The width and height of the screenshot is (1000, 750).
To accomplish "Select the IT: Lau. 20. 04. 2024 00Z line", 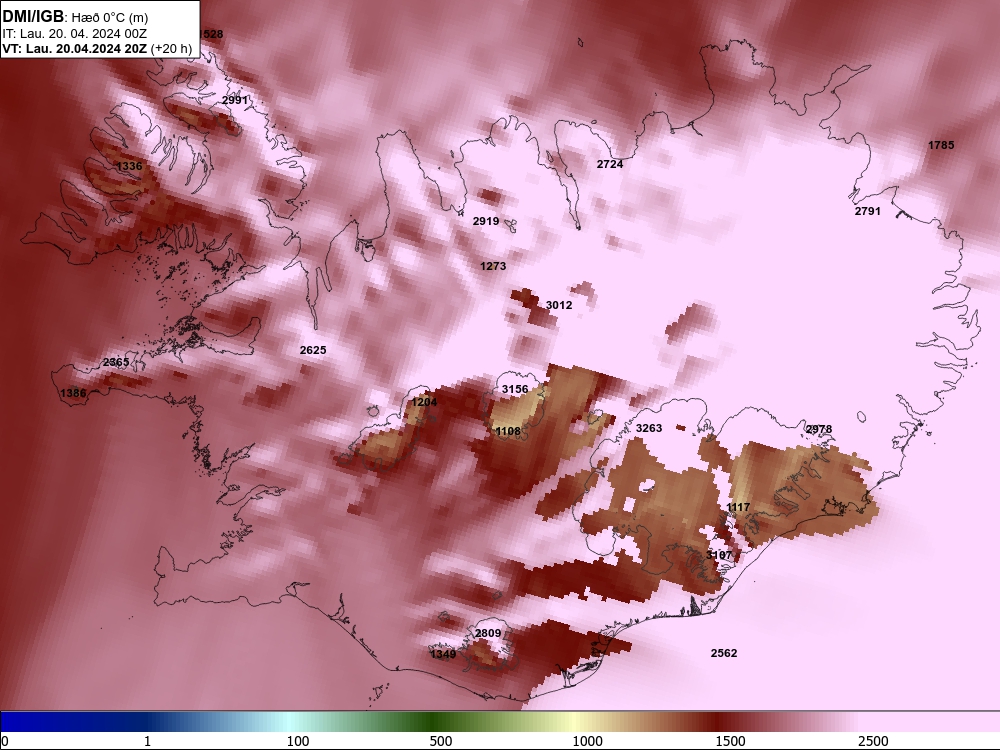I will pyautogui.click(x=75, y=34).
